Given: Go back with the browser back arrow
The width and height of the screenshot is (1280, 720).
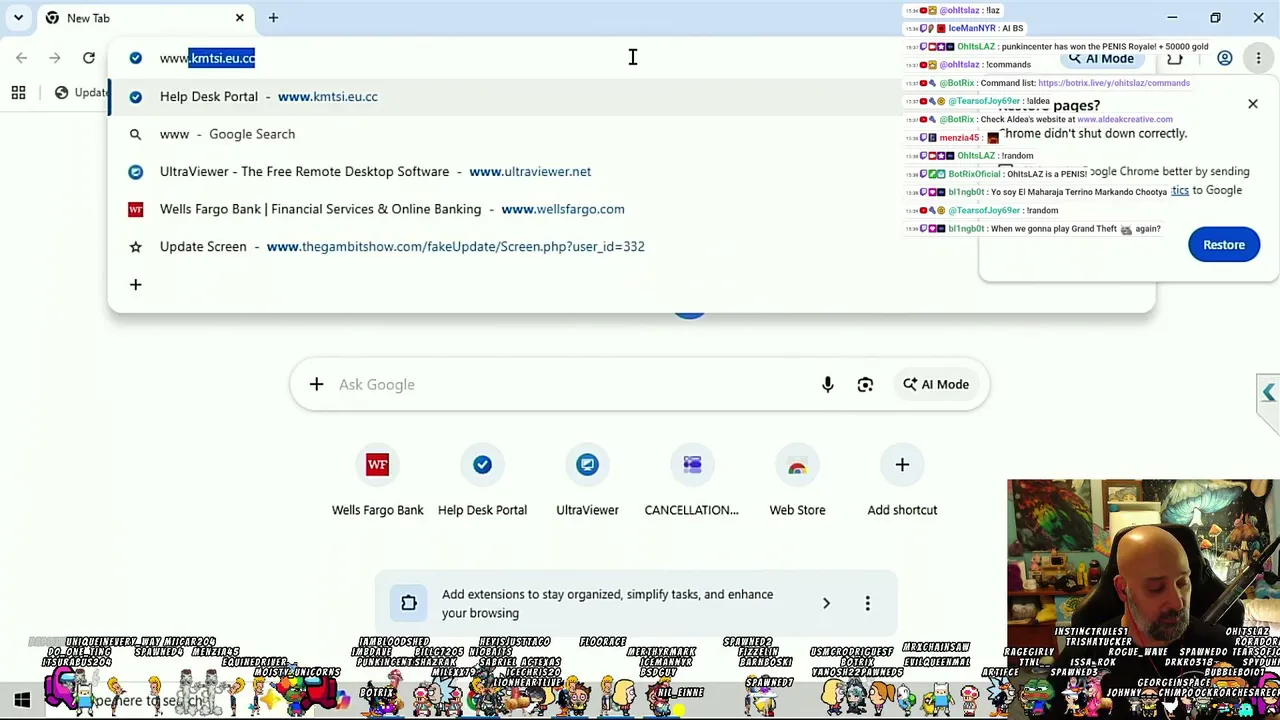Looking at the screenshot, I should (22, 58).
